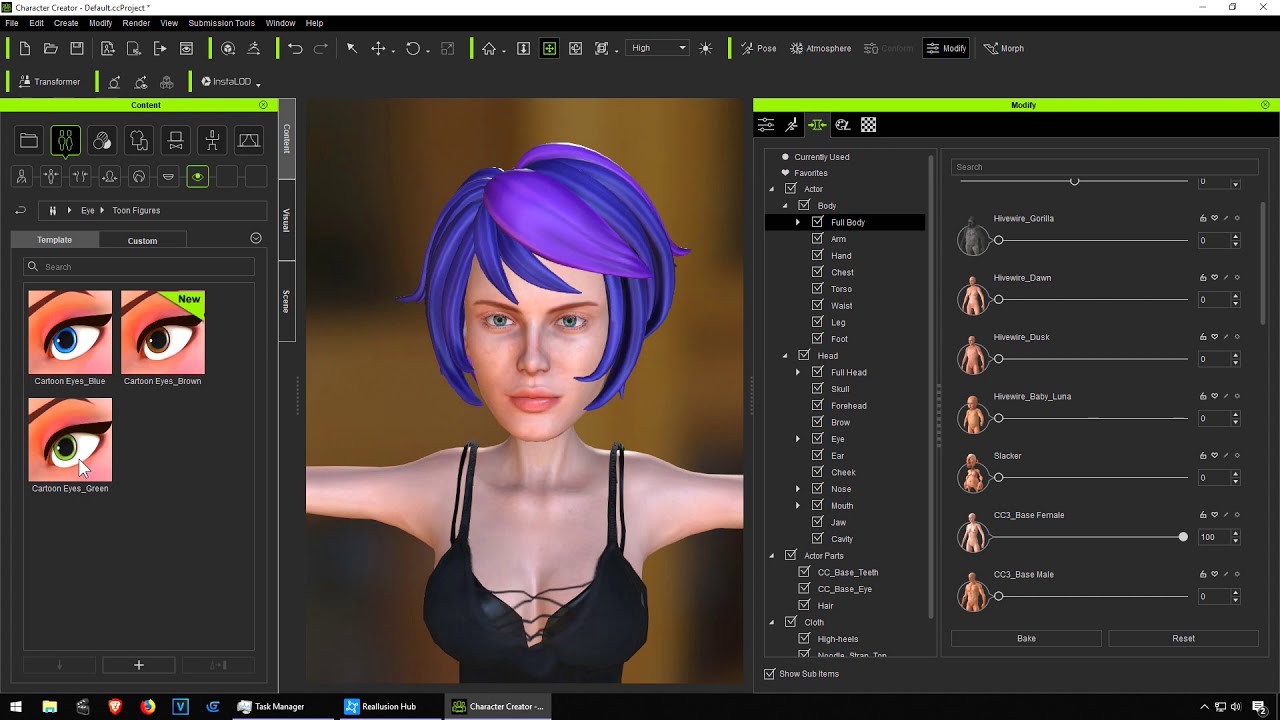Image resolution: width=1280 pixels, height=720 pixels.
Task: Expand the Full Head tree node
Action: [798, 373]
